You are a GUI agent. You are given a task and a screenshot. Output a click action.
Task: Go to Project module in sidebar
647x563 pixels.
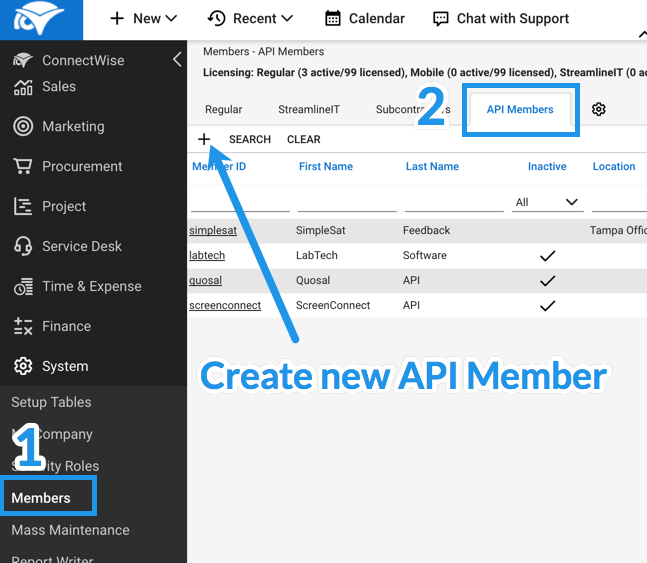pyautogui.click(x=64, y=207)
